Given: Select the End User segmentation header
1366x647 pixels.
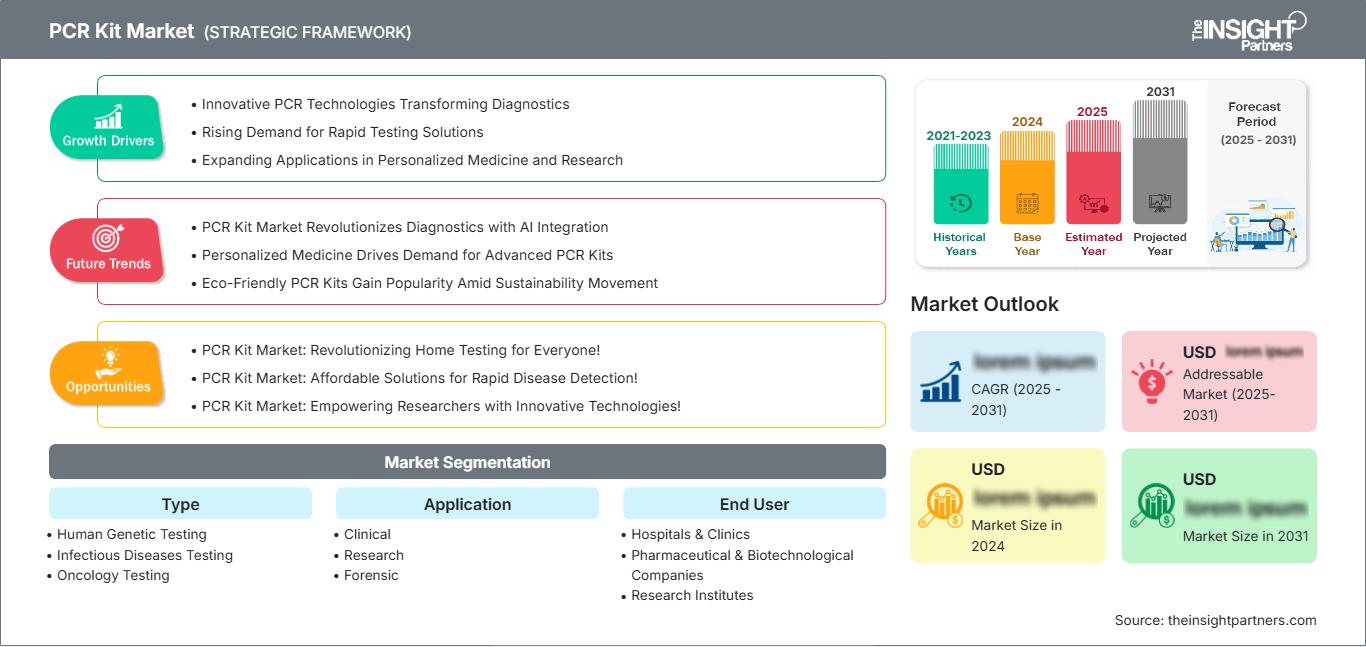Looking at the screenshot, I should pos(754,504).
